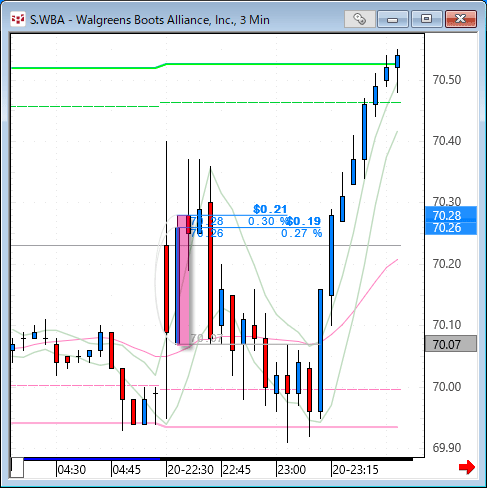Click the 70.50 price scale label

click(x=447, y=80)
